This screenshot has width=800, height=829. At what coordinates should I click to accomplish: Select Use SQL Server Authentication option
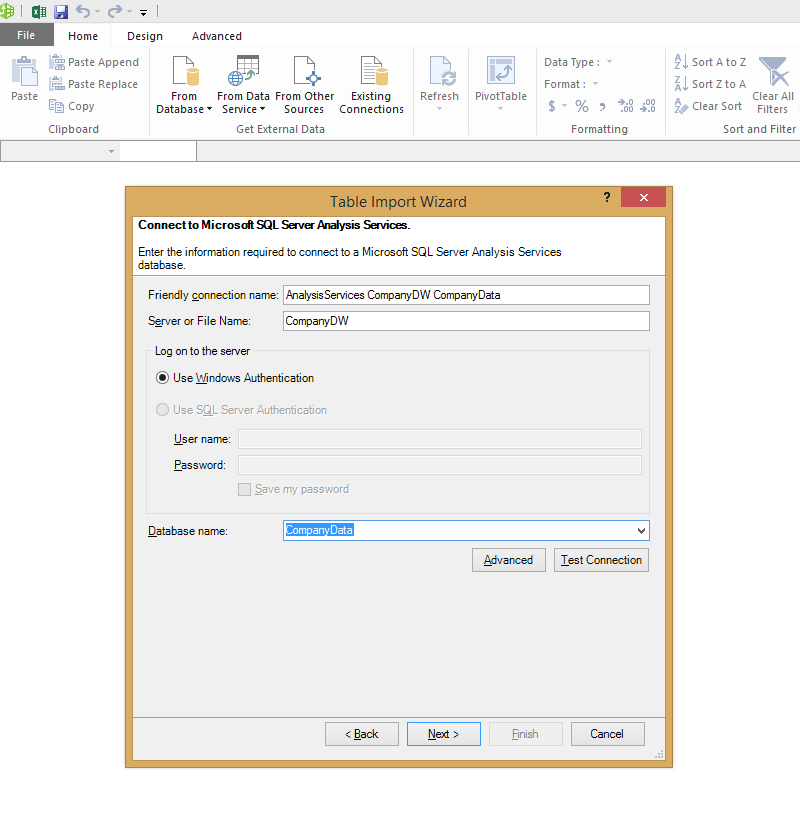[163, 410]
